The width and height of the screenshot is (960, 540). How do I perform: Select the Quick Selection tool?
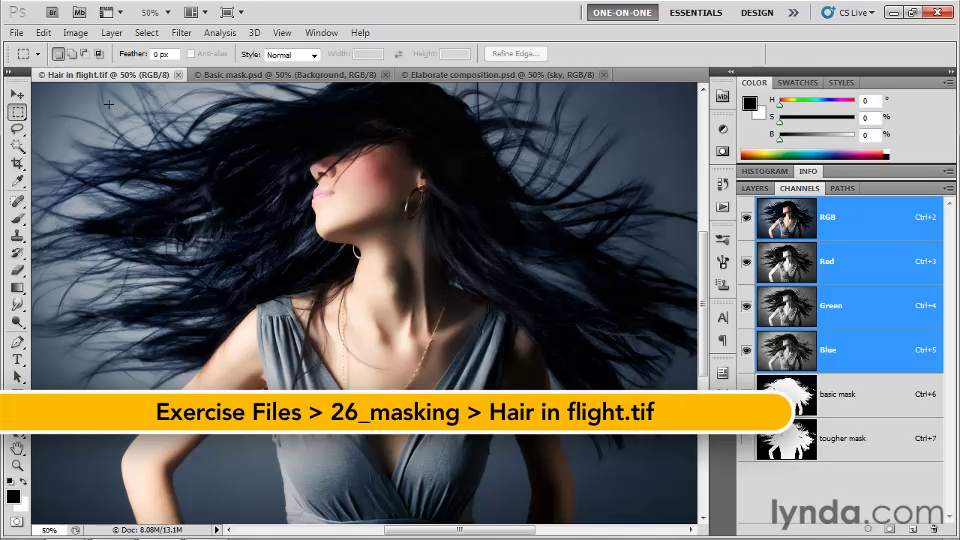[17, 146]
